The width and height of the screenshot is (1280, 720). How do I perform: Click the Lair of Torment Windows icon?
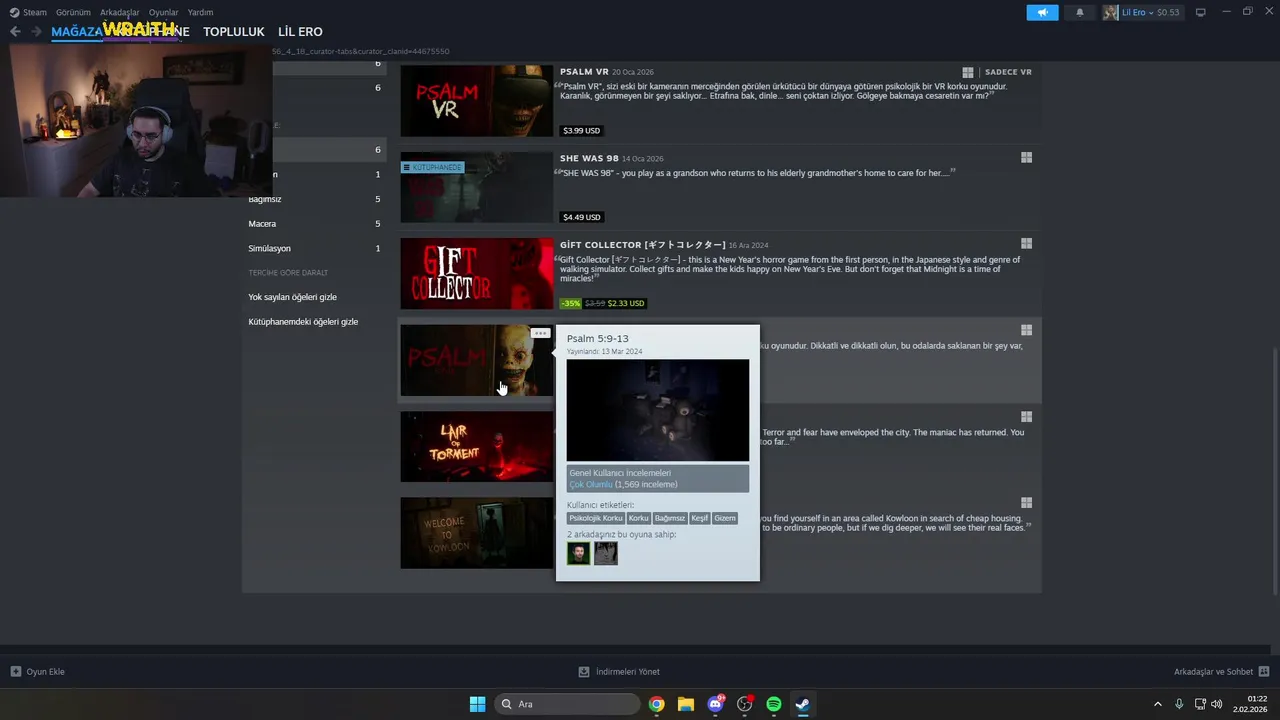pyautogui.click(x=1026, y=417)
